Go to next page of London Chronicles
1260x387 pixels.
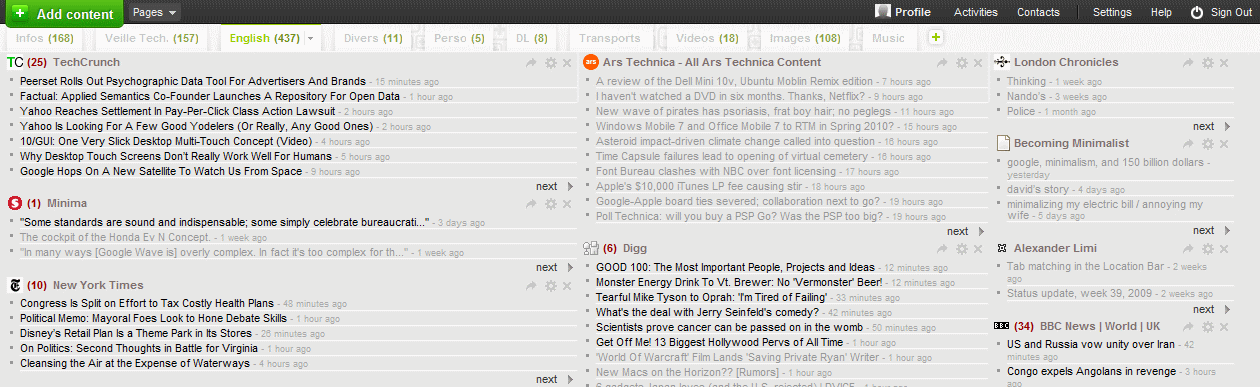[x=1211, y=127]
